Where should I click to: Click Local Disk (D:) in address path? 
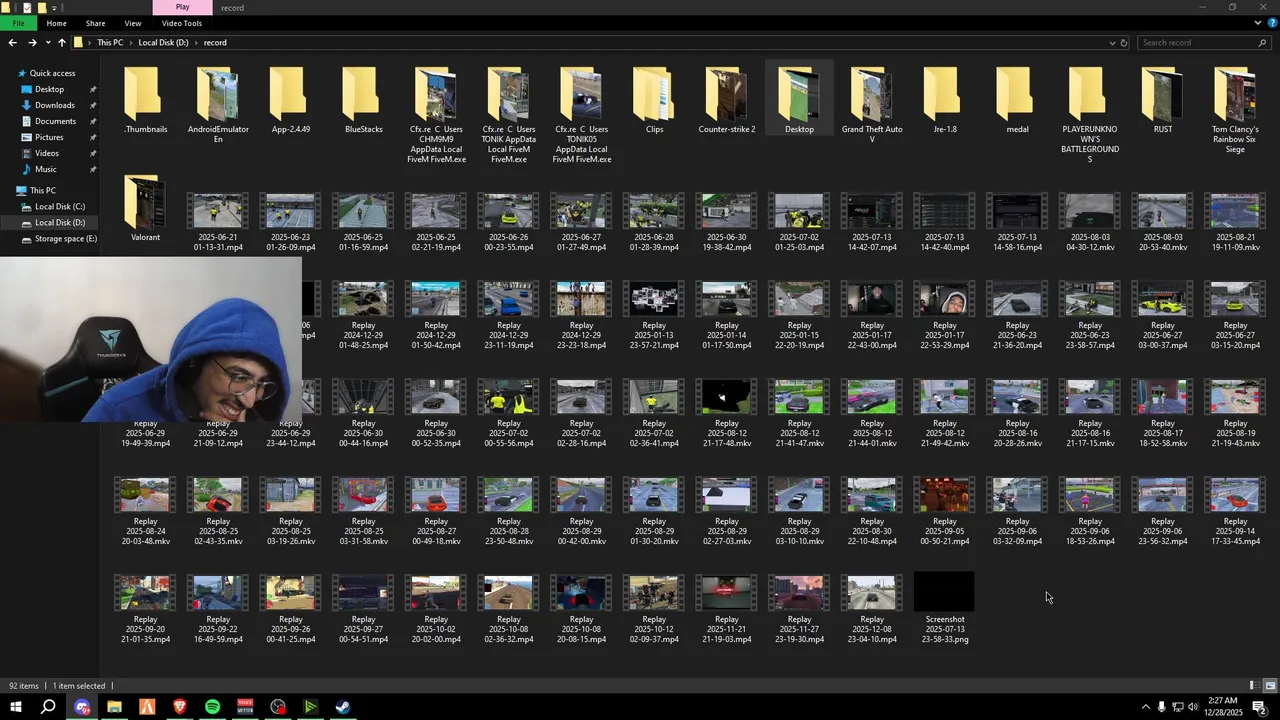[163, 43]
